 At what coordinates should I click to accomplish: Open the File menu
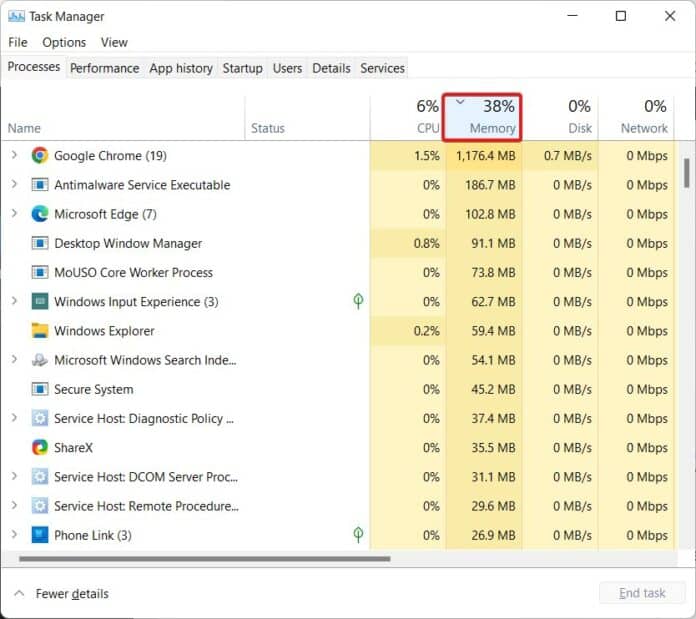18,42
